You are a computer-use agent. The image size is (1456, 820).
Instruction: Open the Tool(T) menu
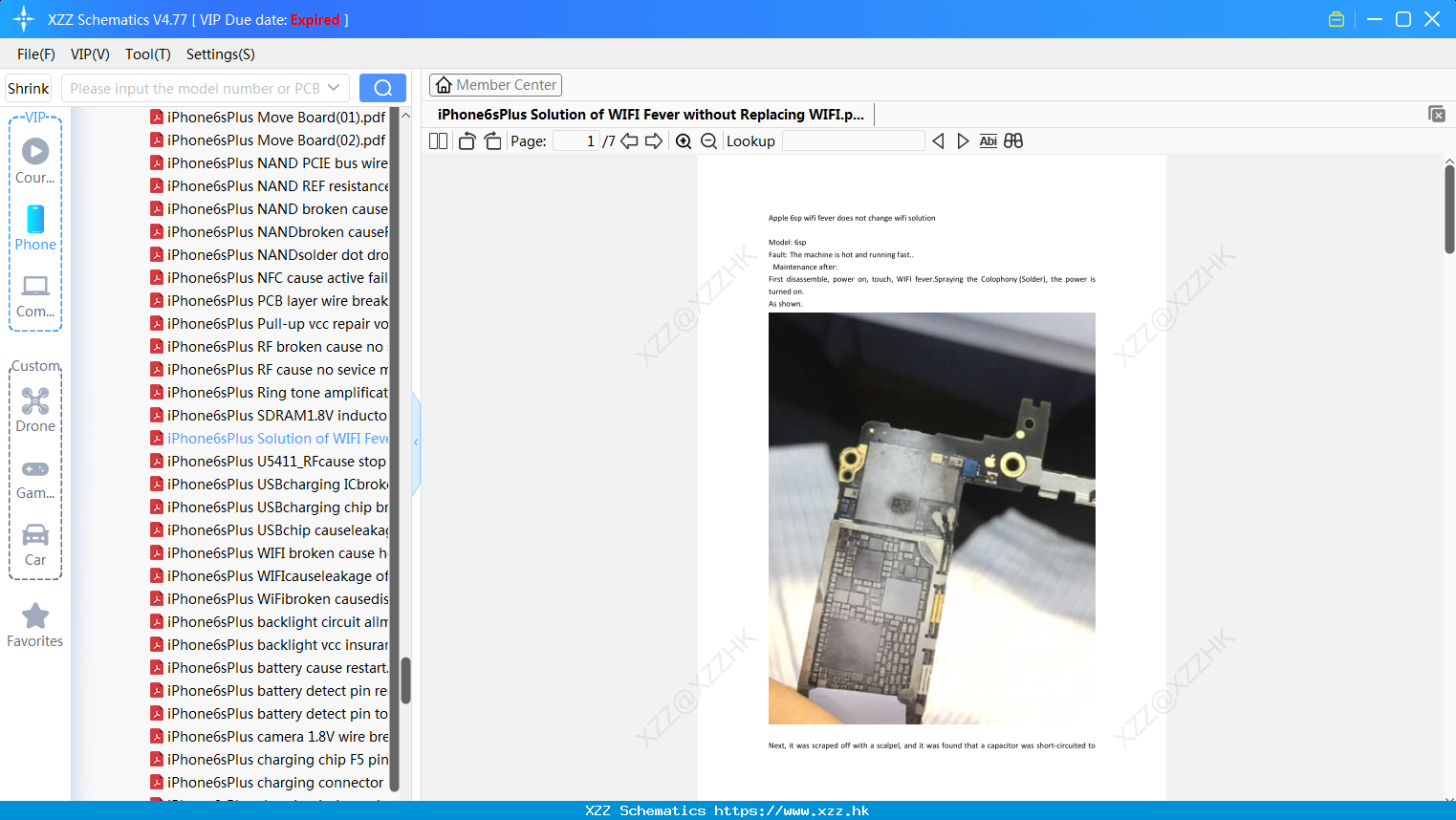coord(148,54)
